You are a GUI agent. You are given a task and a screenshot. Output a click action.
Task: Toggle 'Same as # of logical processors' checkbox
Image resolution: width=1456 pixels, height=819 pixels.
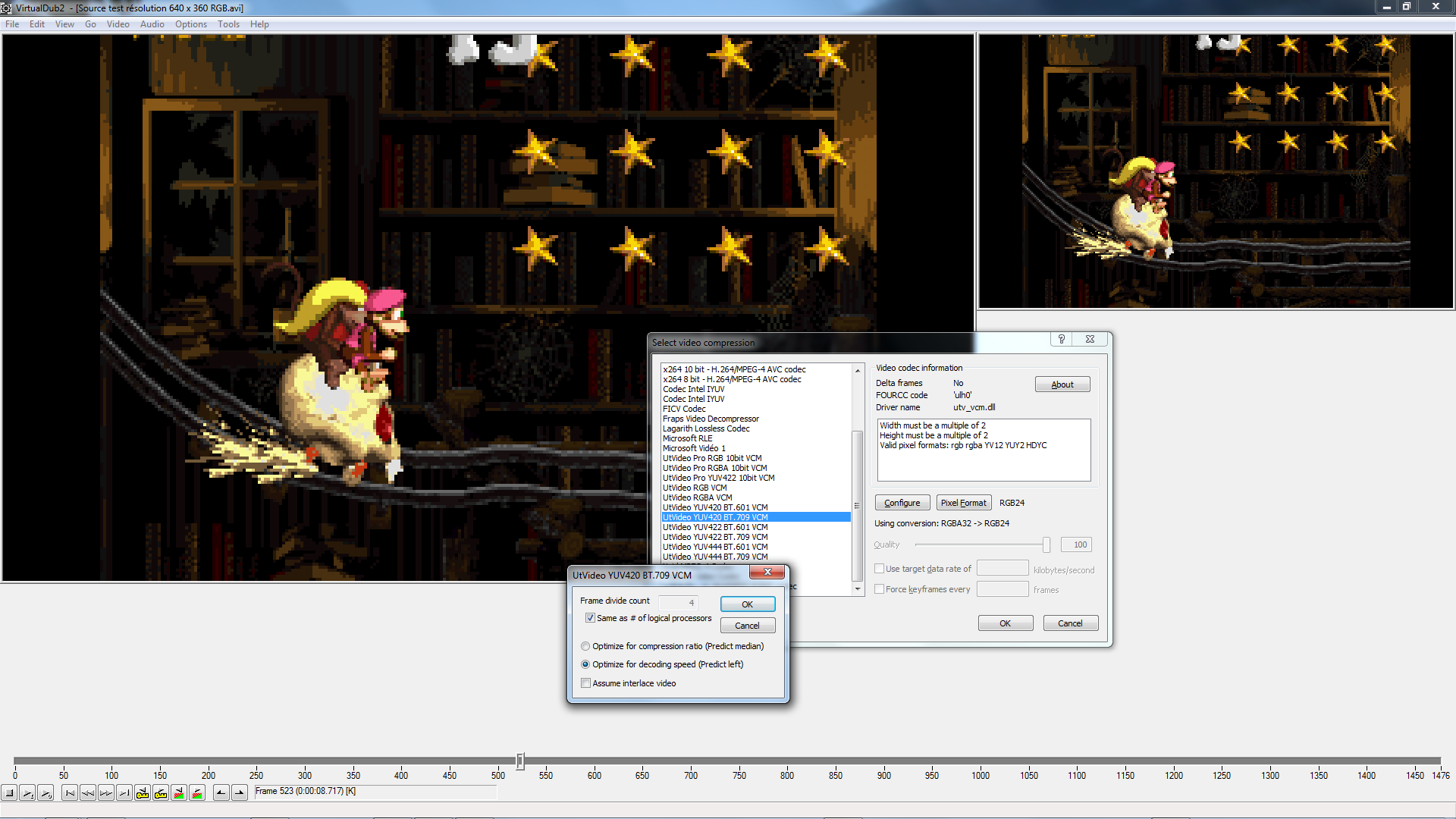coord(590,618)
